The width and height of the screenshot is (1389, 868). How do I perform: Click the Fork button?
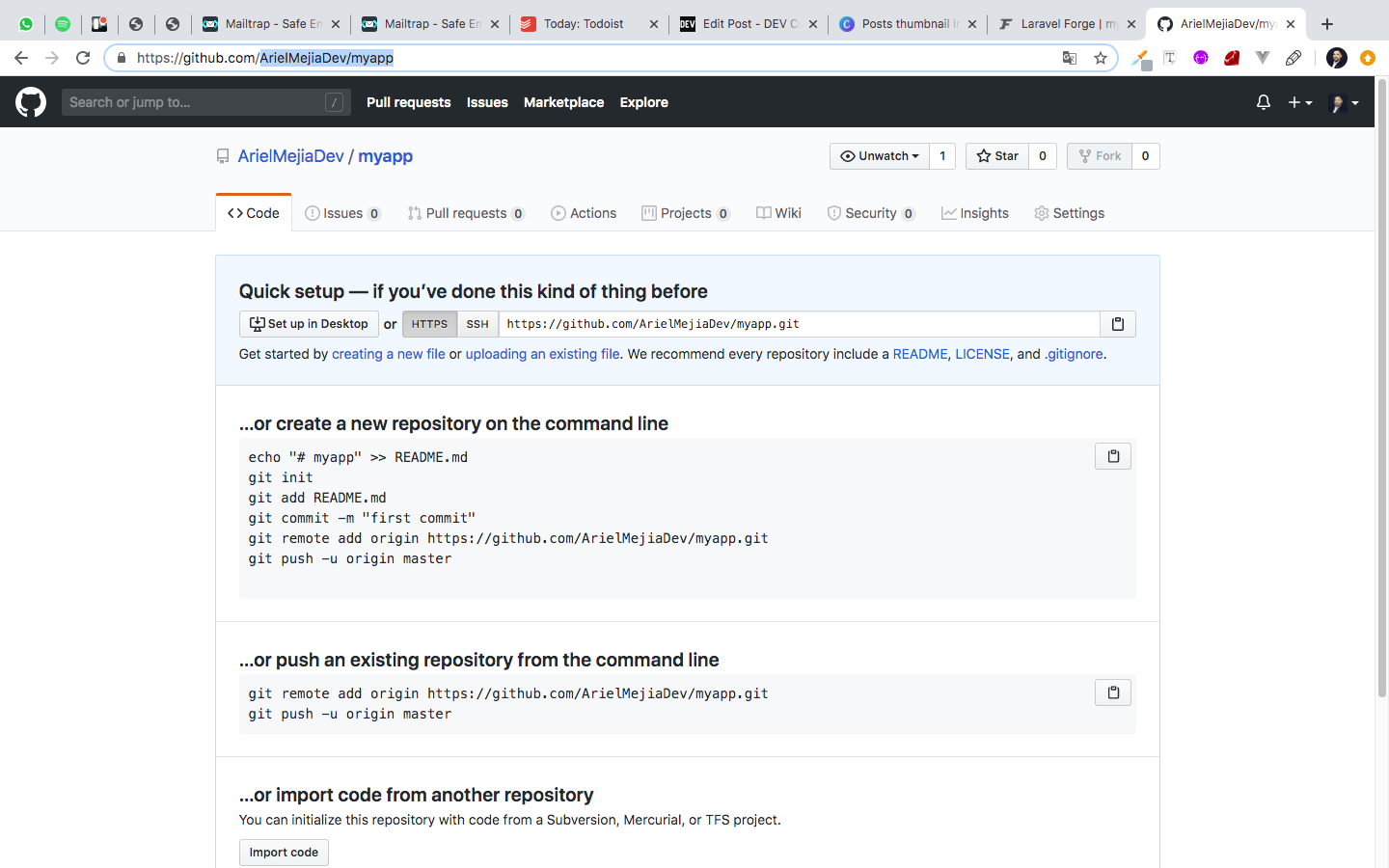click(1100, 156)
